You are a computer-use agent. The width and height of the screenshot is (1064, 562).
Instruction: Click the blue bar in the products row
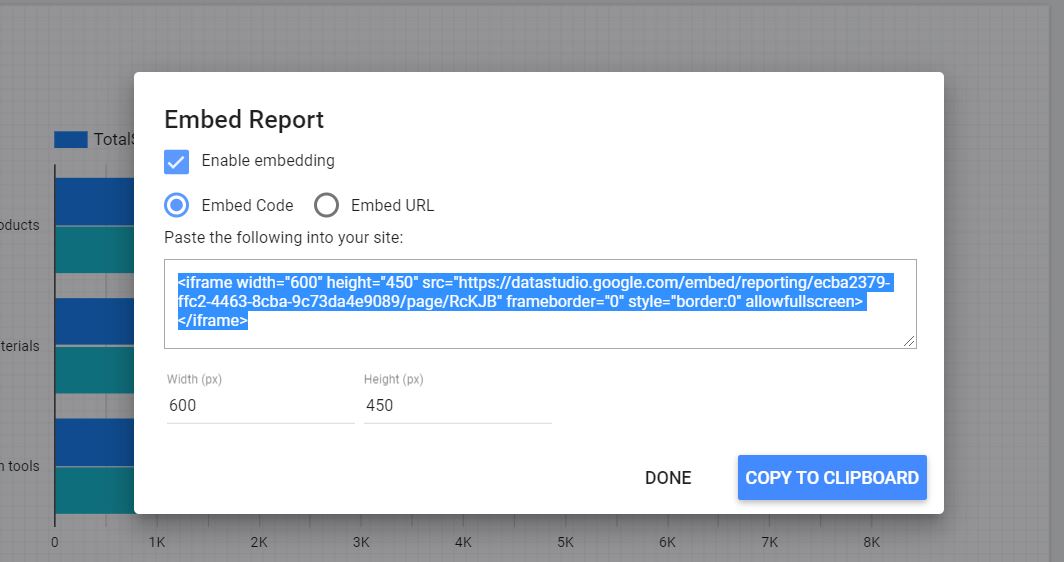[x=94, y=202]
